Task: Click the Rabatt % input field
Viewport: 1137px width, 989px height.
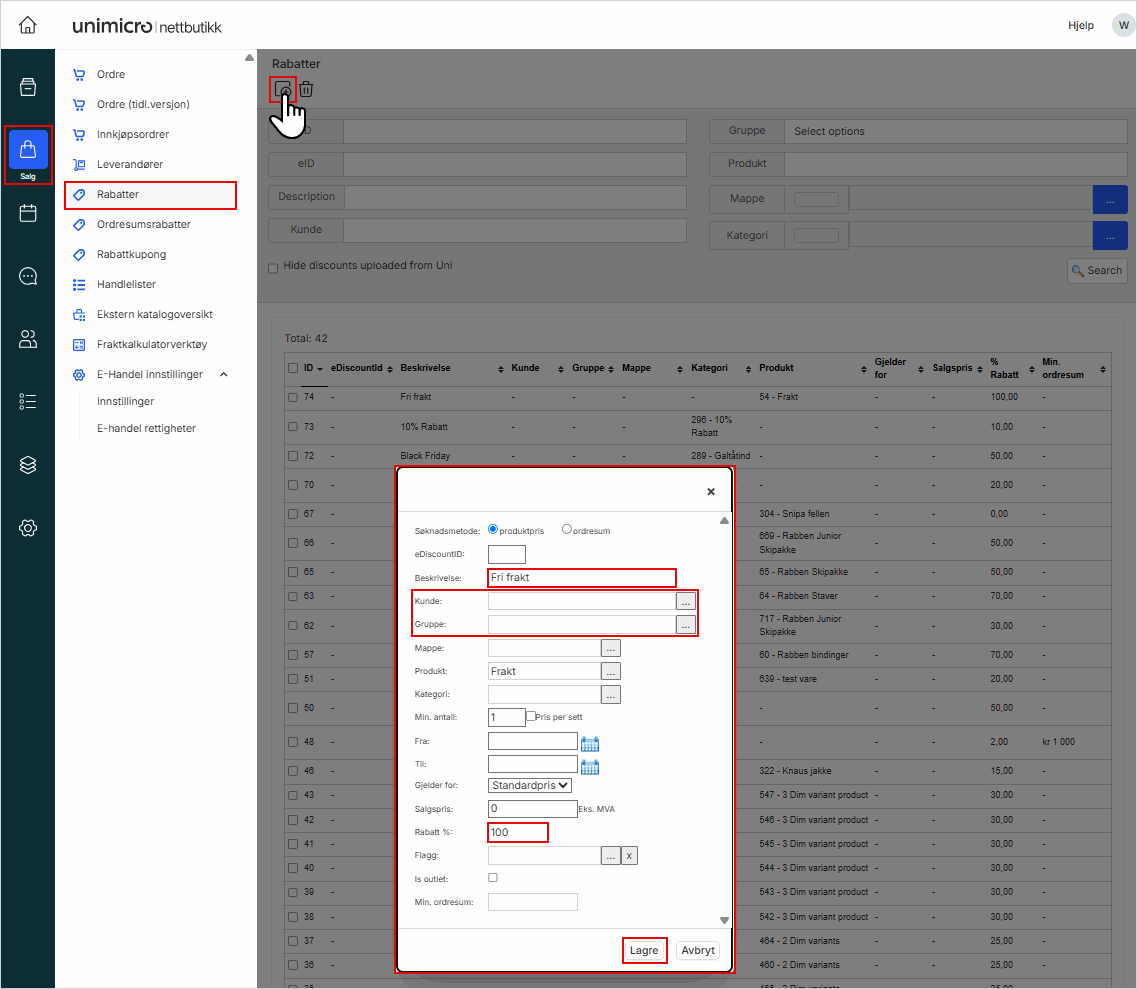Action: click(517, 832)
